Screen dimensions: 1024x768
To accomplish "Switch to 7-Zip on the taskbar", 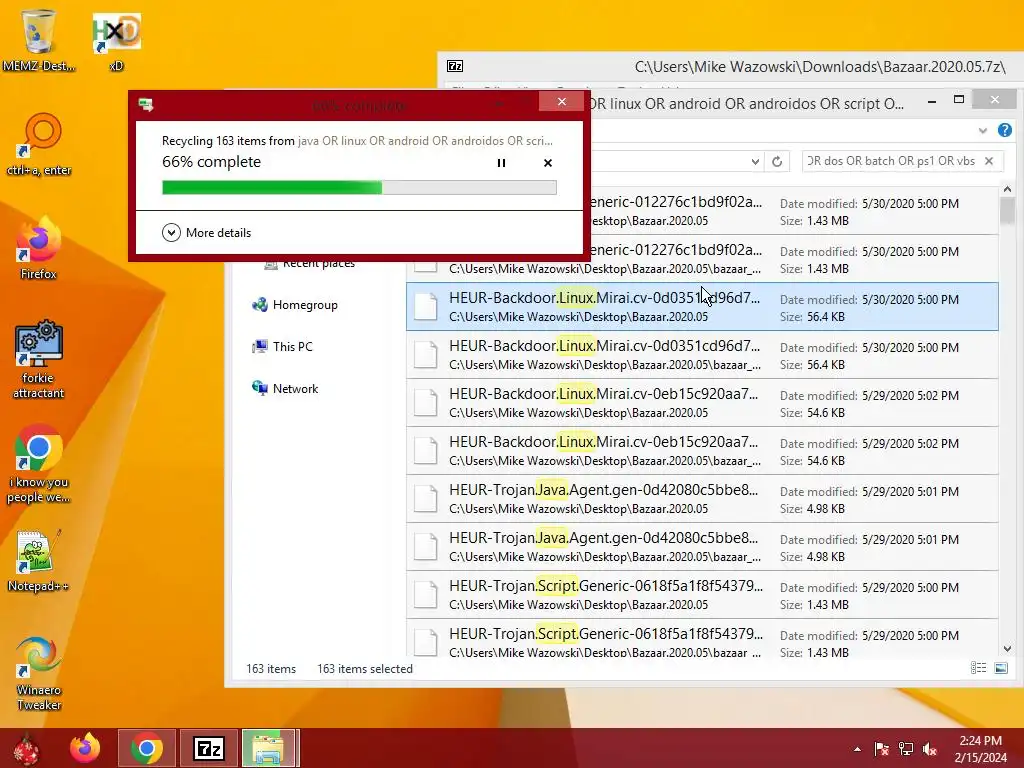I will click(x=209, y=748).
